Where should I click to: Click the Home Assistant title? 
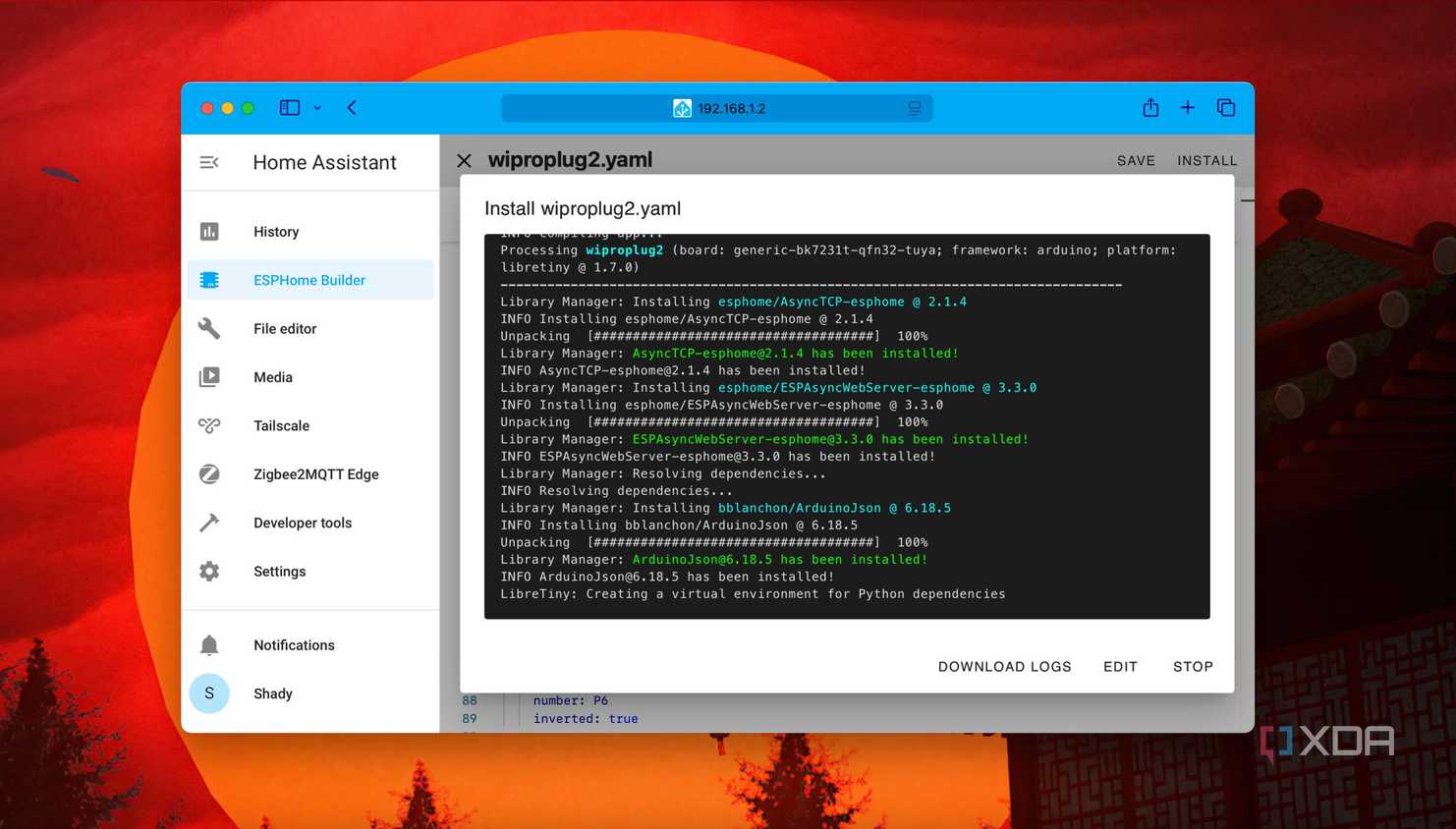(x=324, y=162)
